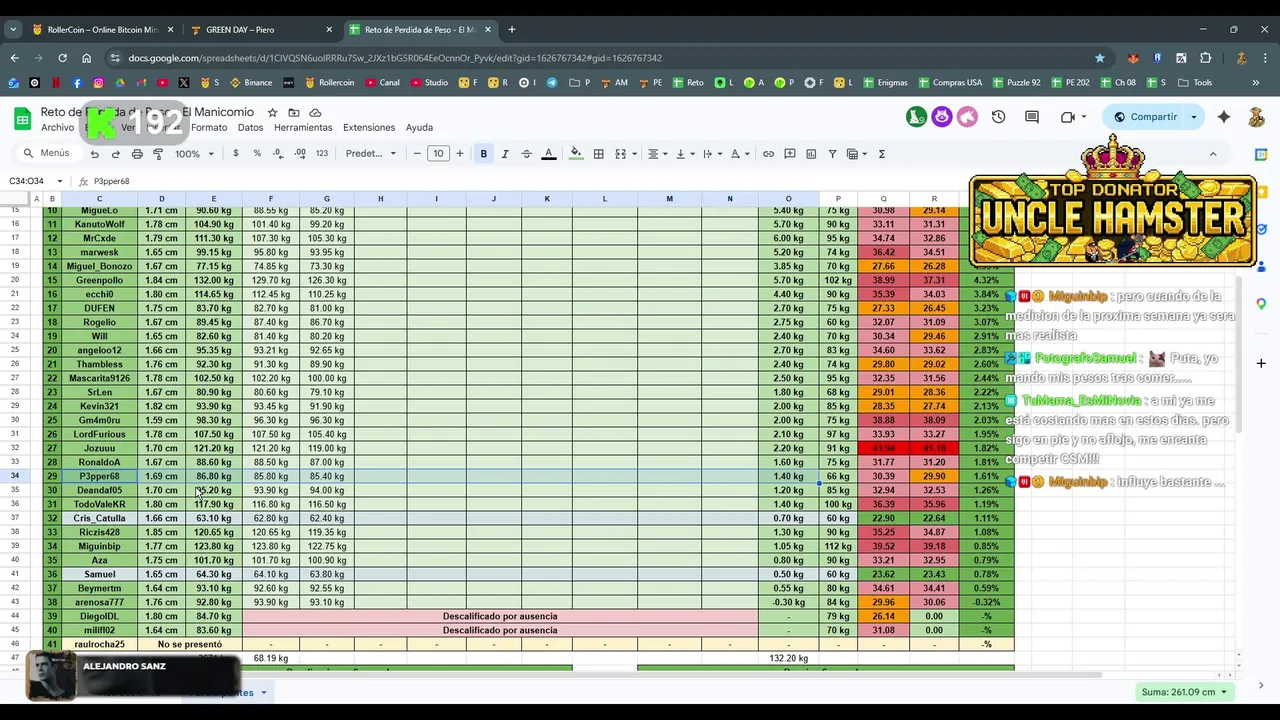Viewport: 1280px width, 720px height.
Task: Switch to the RollerCoin browser tab
Action: tap(102, 30)
